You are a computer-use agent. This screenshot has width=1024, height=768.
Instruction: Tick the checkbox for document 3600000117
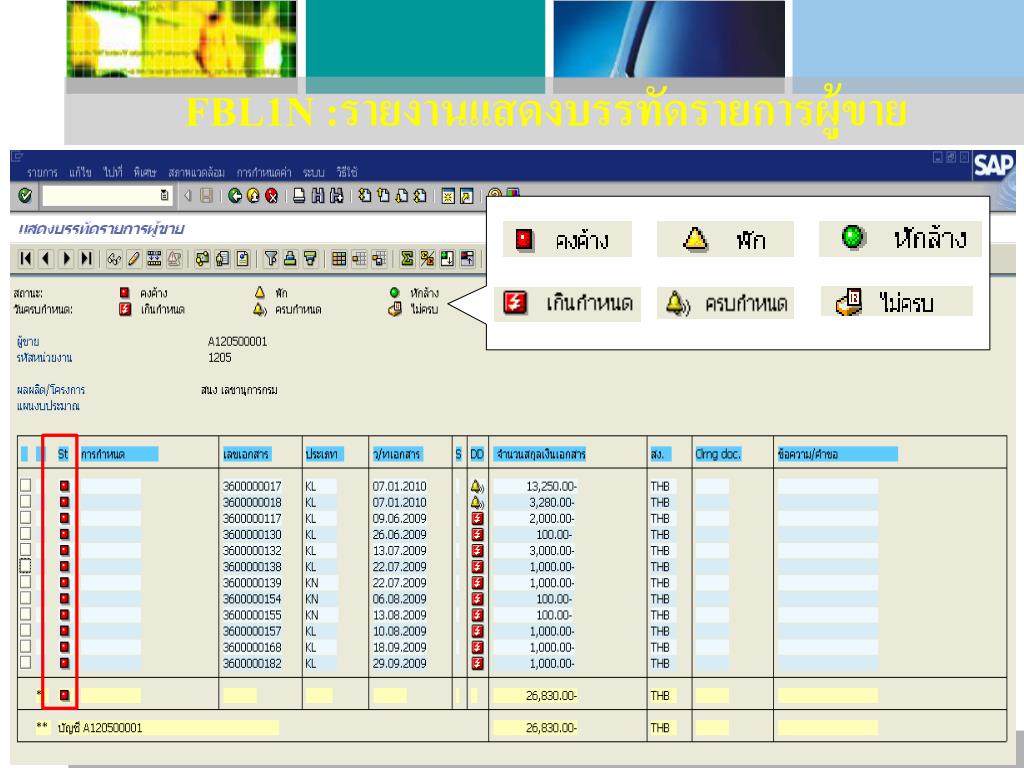point(25,517)
